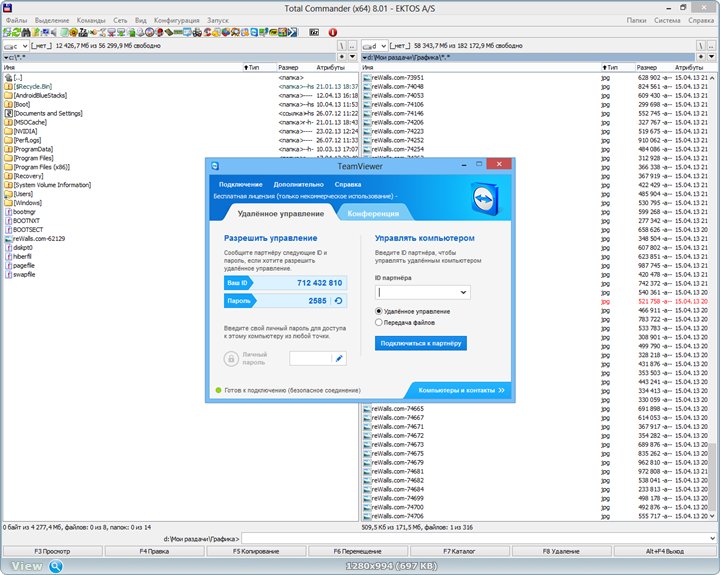
Task: Expand Компьютеры и контакты panel
Action: click(461, 390)
